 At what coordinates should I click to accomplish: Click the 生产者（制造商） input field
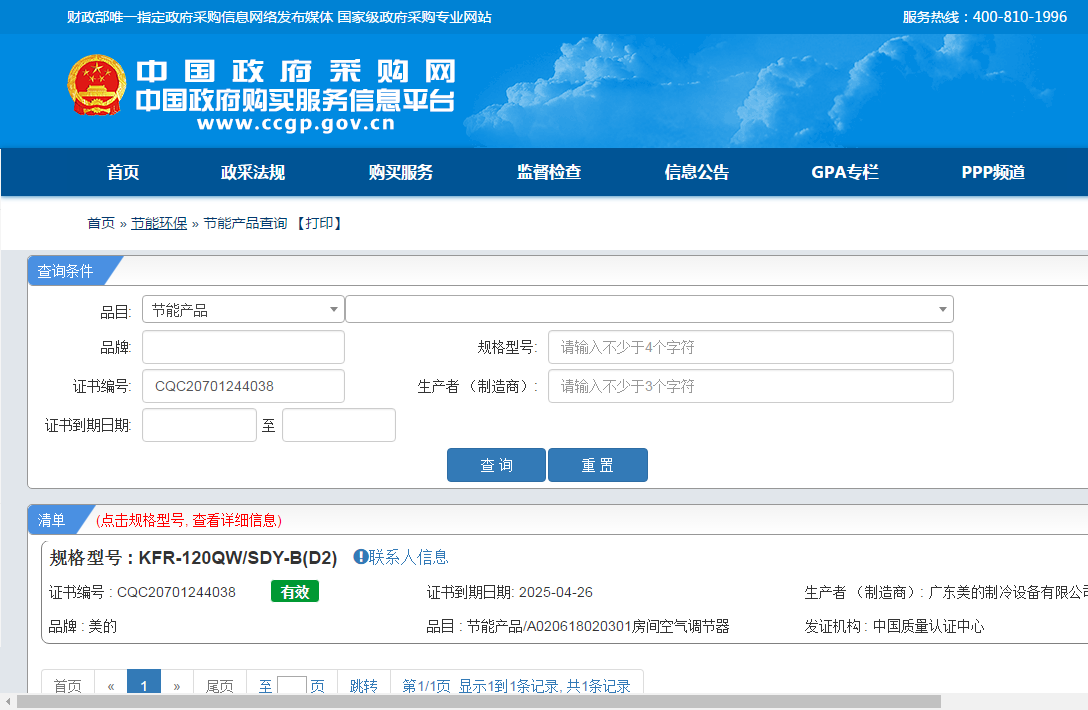point(751,386)
